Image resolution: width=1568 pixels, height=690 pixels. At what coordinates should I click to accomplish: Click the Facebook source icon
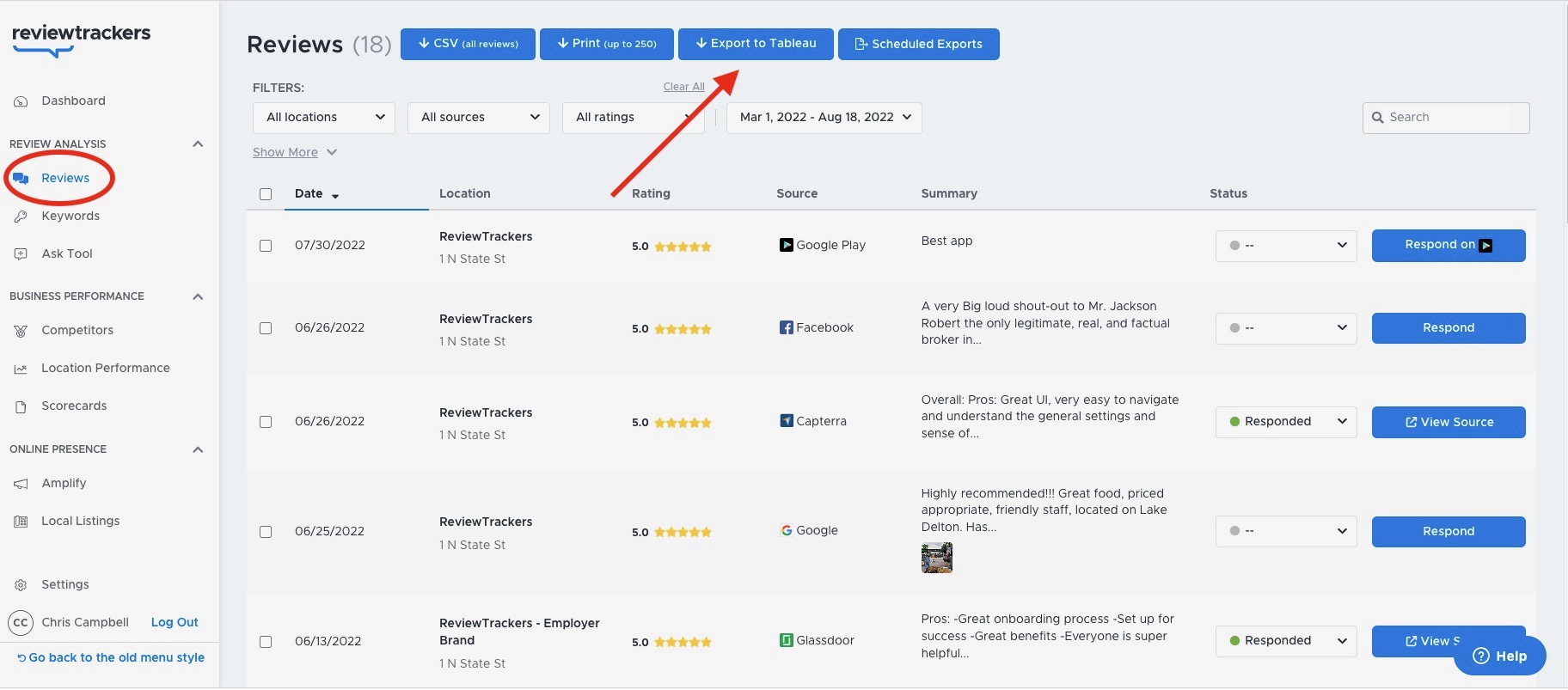(786, 327)
